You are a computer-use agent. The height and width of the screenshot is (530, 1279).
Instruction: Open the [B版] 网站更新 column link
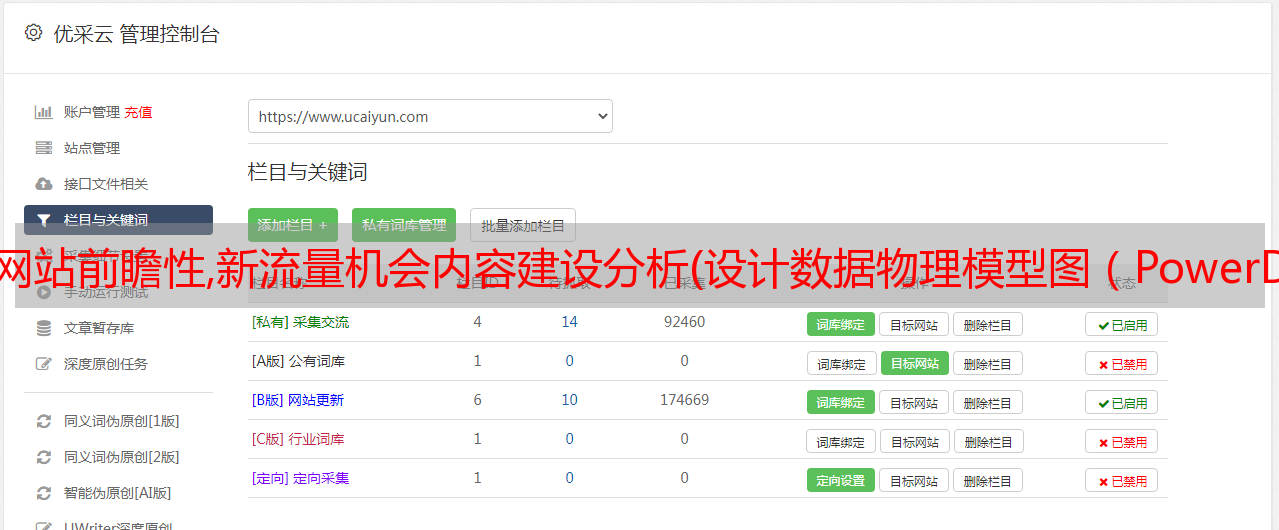(x=297, y=400)
